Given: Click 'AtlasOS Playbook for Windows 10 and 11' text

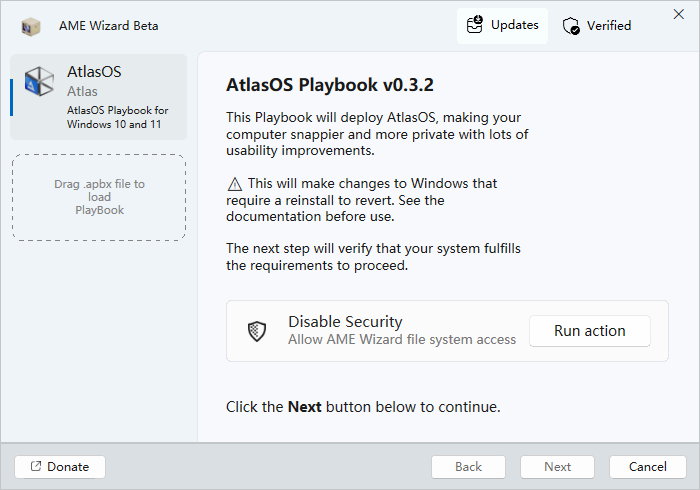Looking at the screenshot, I should pos(117,117).
